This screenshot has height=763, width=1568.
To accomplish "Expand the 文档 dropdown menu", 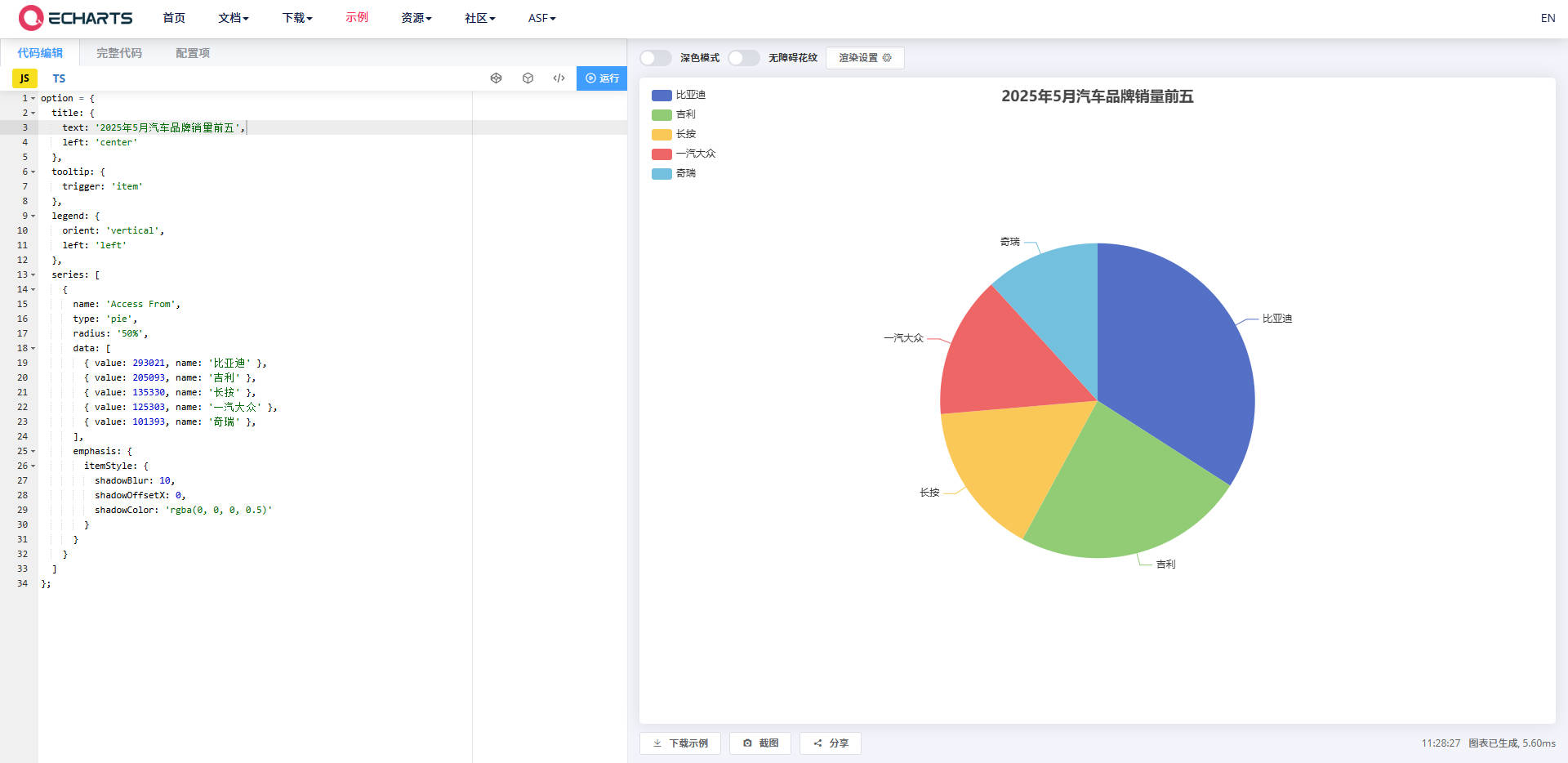I will click(x=234, y=18).
